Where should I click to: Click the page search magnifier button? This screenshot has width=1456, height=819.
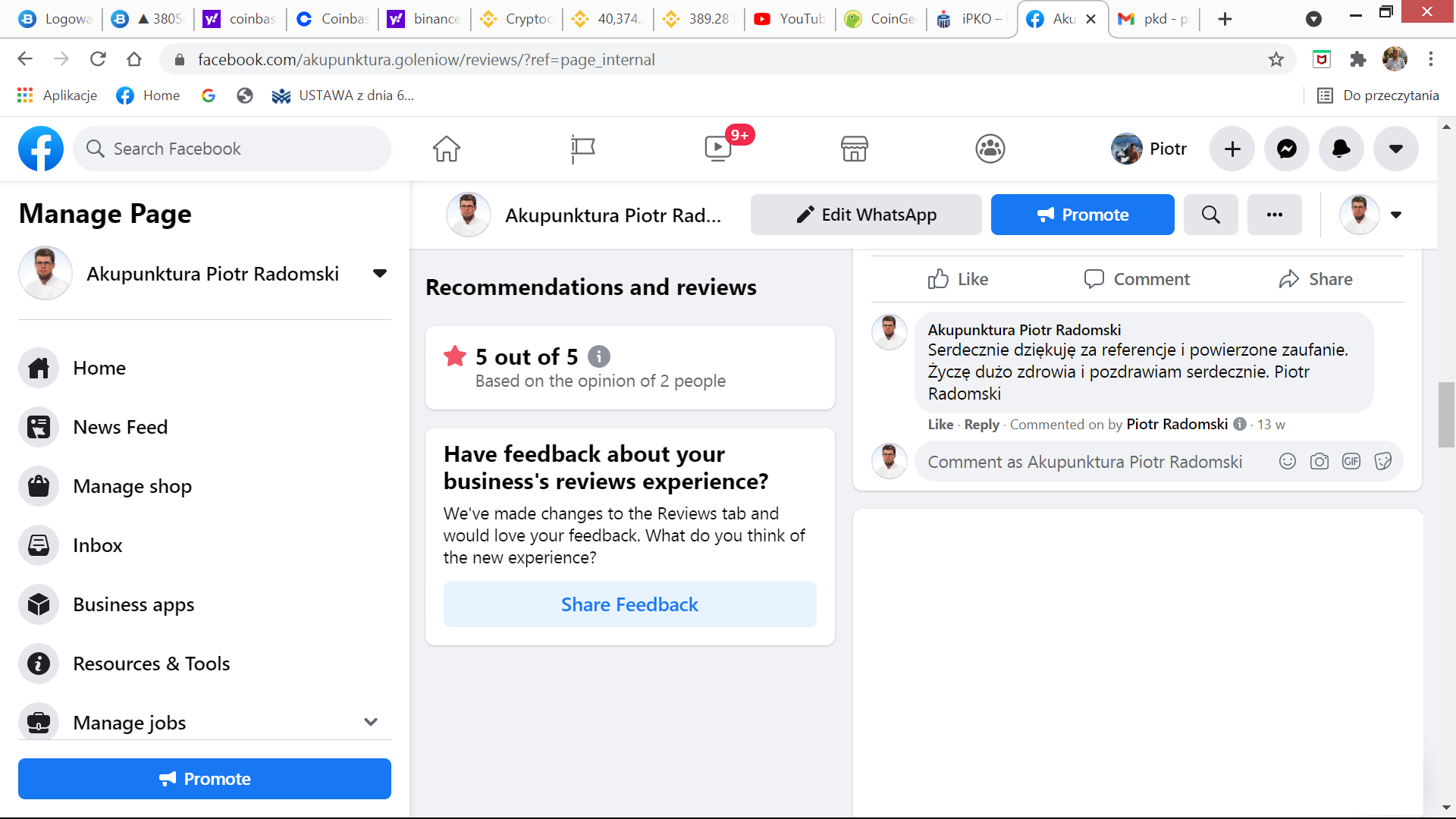click(1211, 215)
